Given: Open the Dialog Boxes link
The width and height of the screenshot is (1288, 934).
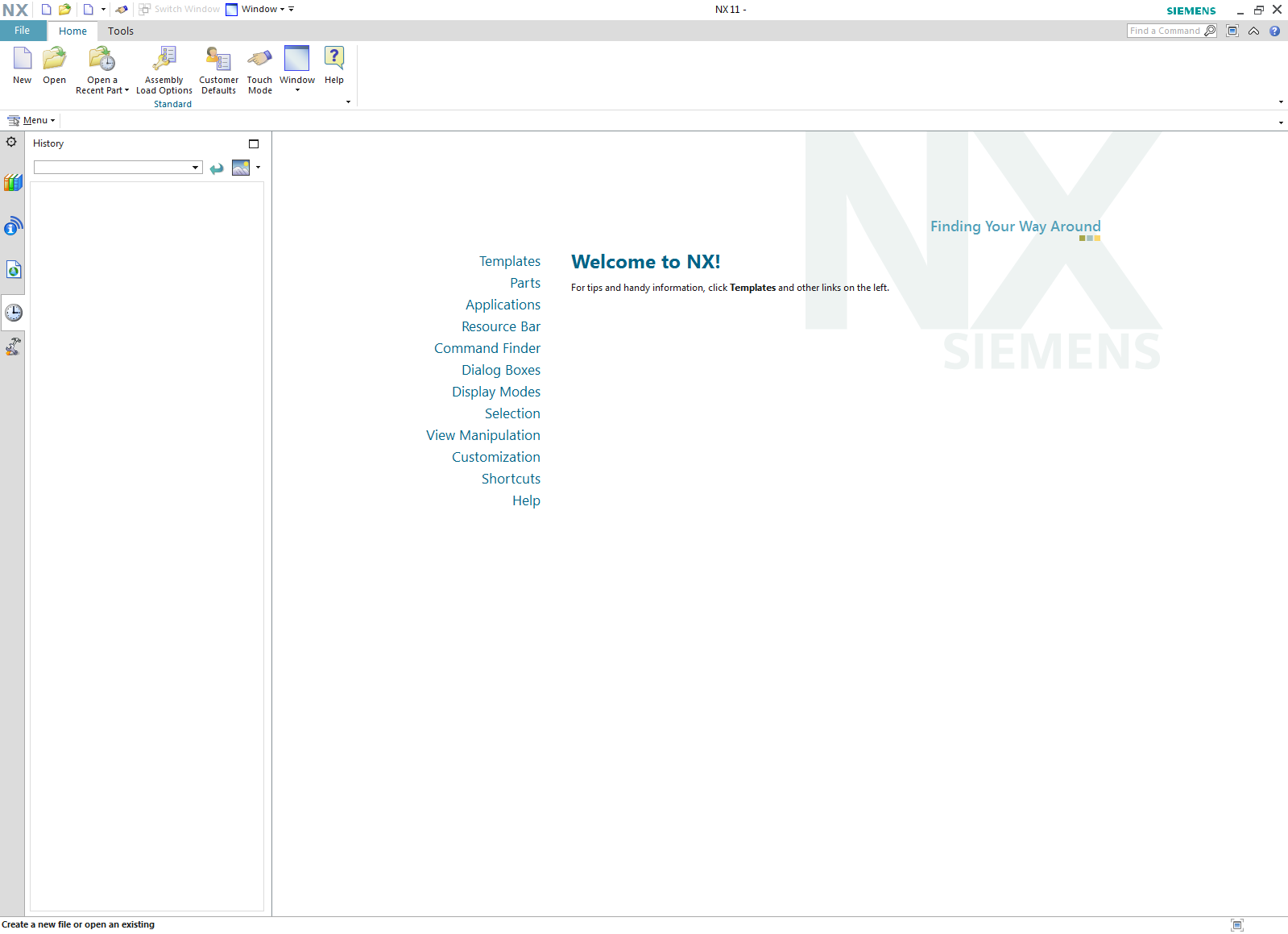Looking at the screenshot, I should click(x=501, y=370).
